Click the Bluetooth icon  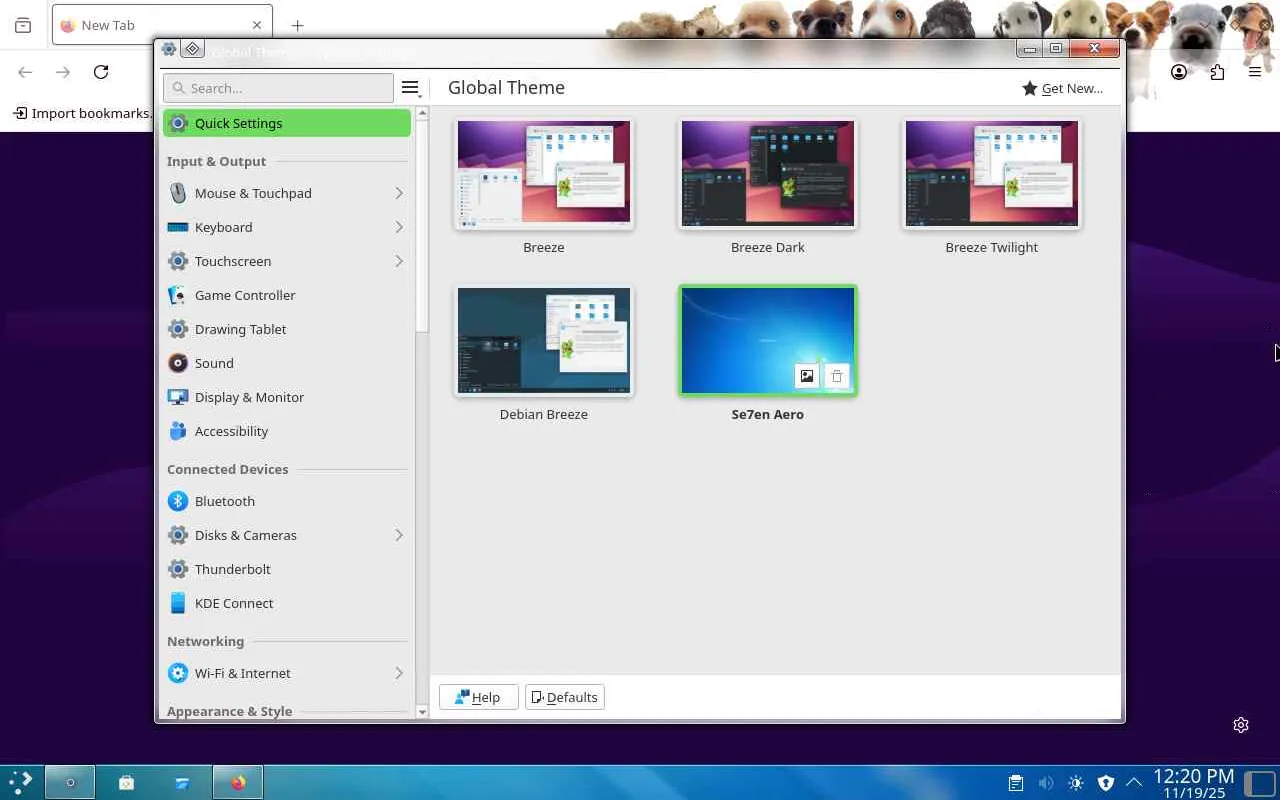[x=178, y=501]
